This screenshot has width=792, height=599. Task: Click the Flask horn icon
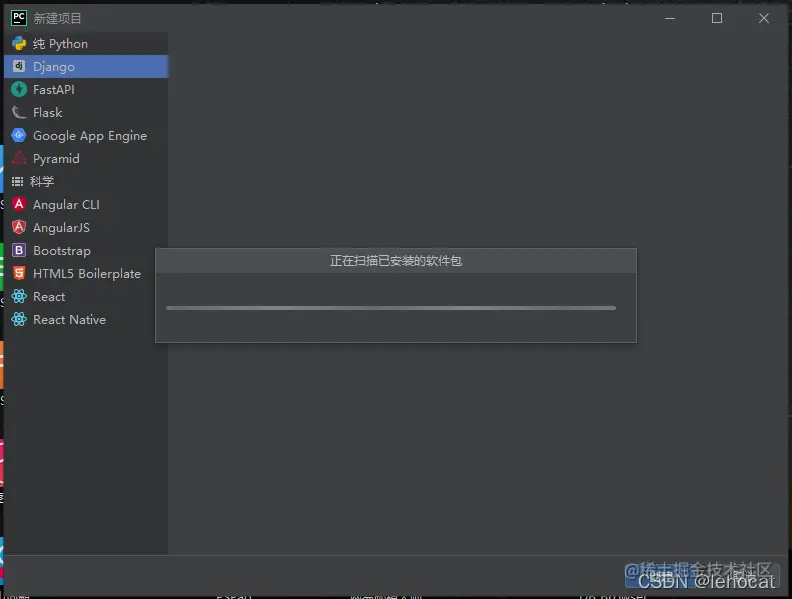(19, 112)
